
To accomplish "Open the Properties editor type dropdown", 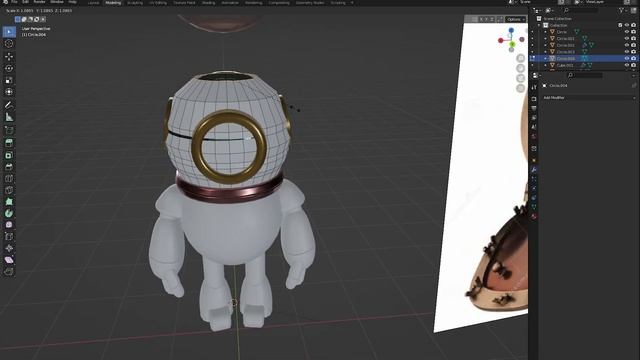I will pyautogui.click(x=537, y=76).
